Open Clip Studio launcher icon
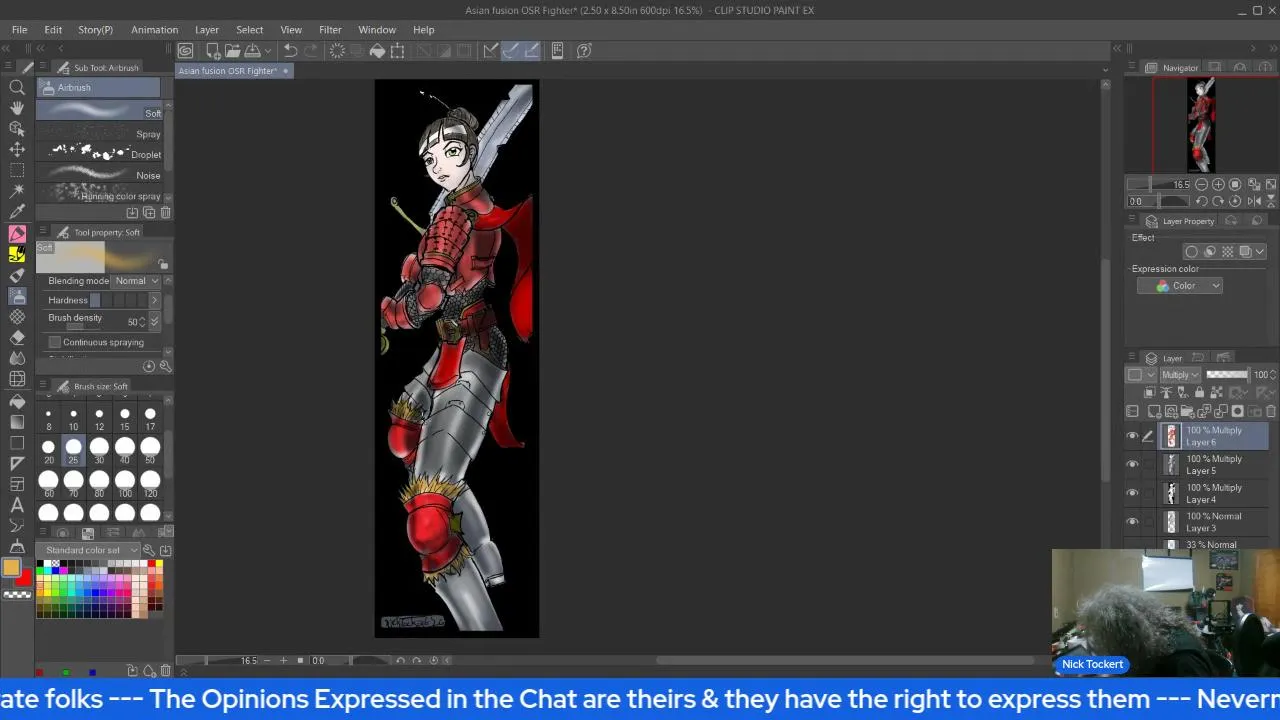This screenshot has width=1280, height=720. coord(186,50)
